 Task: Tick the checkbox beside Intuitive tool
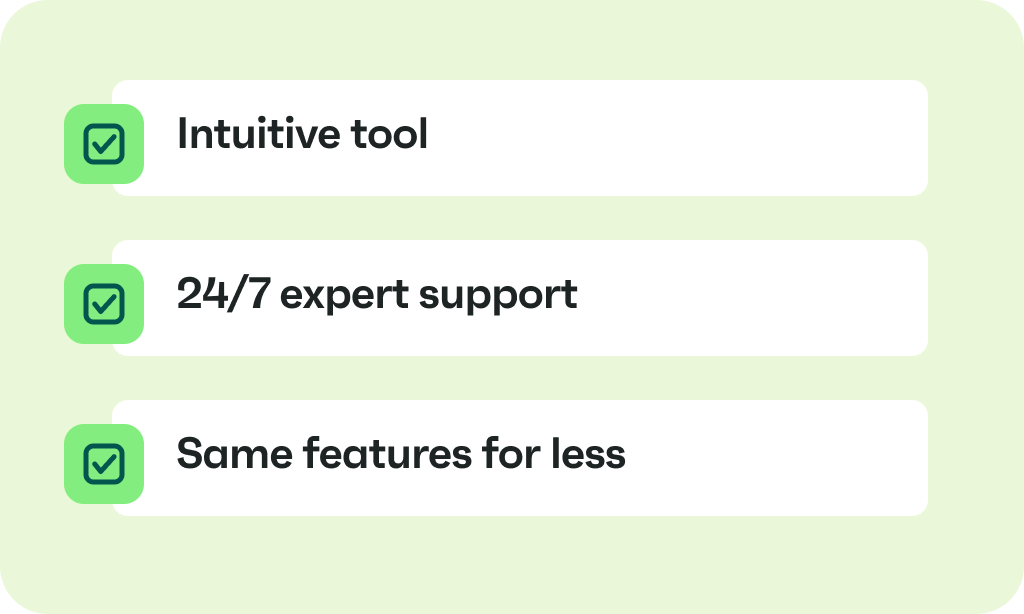point(104,144)
